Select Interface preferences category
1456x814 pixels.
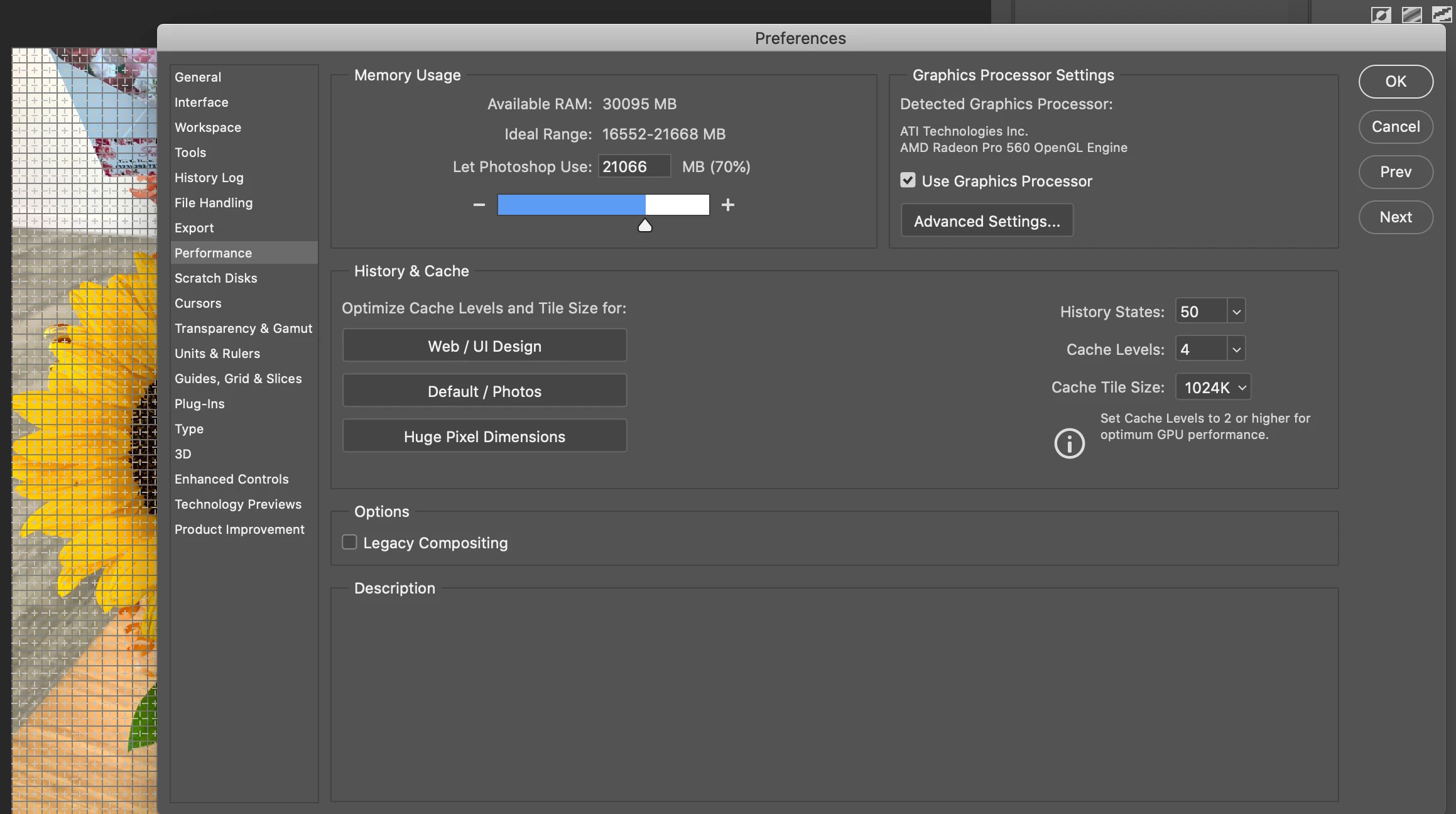[x=244, y=102]
